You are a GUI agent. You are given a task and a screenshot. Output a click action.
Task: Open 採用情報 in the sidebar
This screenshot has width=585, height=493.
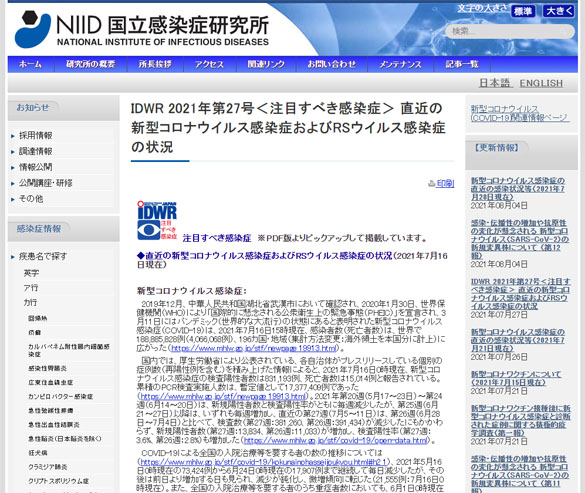coord(35,135)
